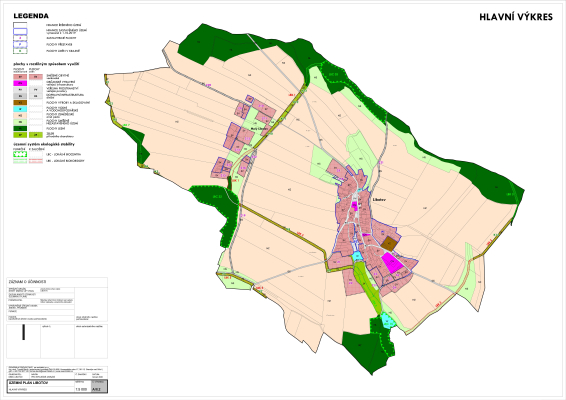Click the dashed green biocentrum legend symbol
This screenshot has width=566, height=400.
click(20, 154)
